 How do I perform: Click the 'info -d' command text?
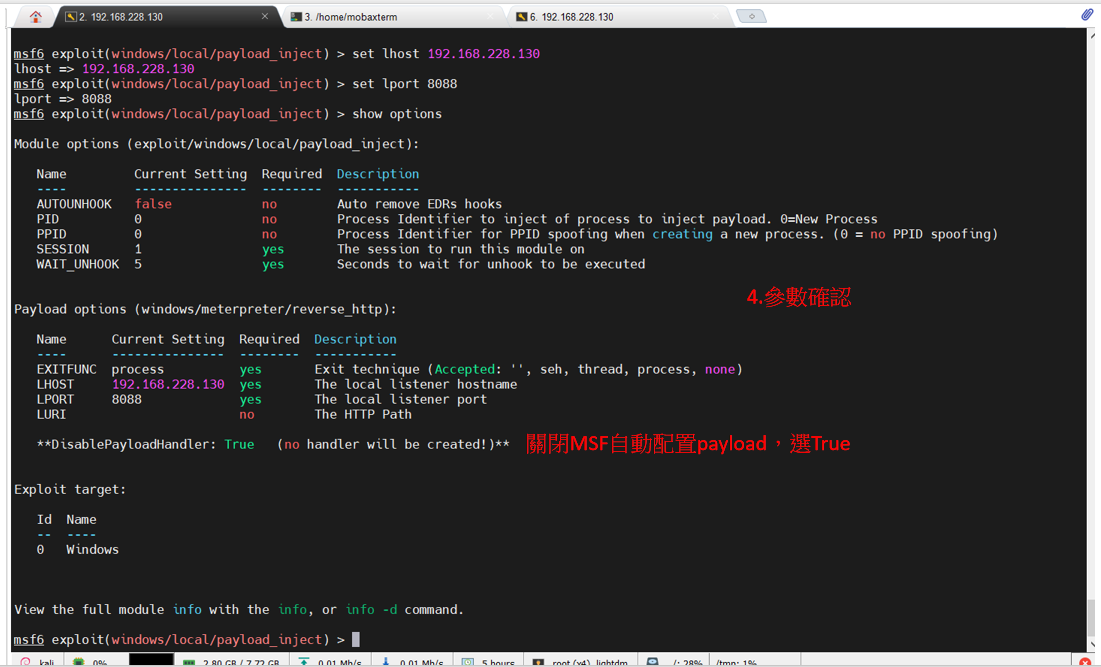click(x=371, y=609)
